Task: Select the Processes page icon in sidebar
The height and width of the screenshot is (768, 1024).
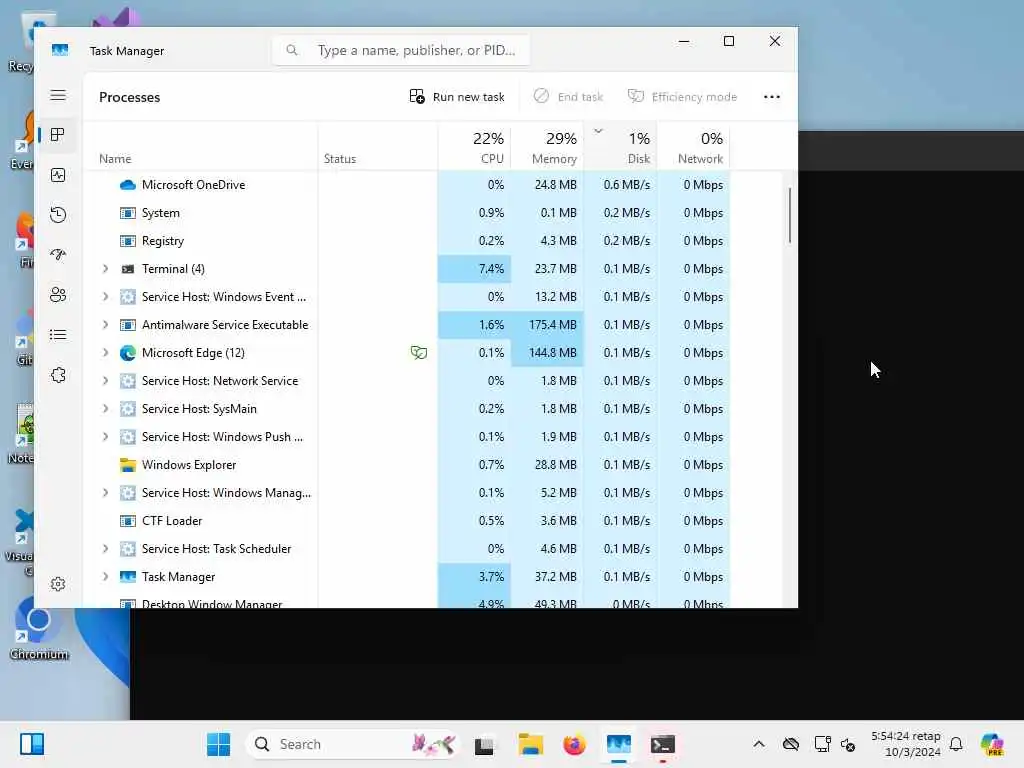Action: tap(58, 135)
